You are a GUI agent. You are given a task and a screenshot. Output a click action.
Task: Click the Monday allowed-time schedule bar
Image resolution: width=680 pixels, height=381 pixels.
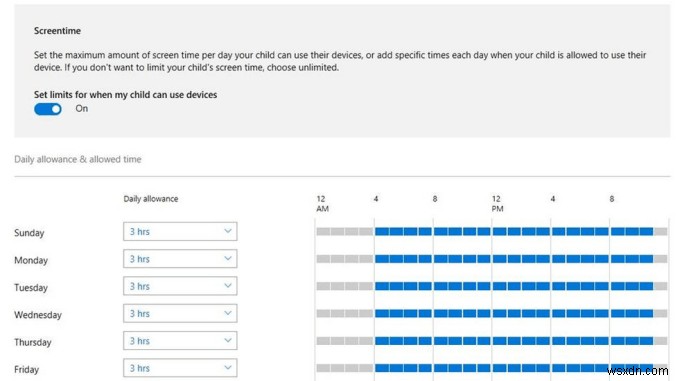point(492,259)
